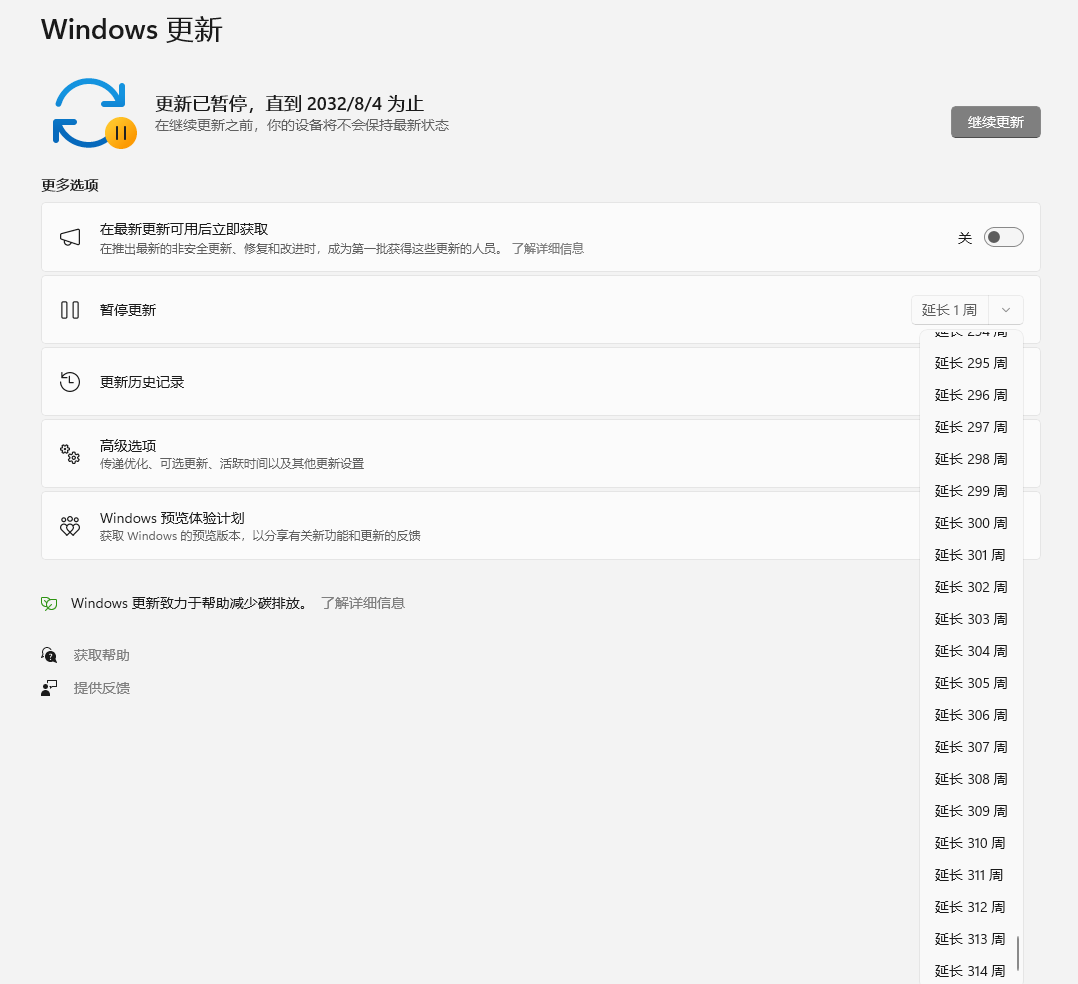Click the dropdown list scrollbar thumb
The image size is (1078, 984).
[1018, 953]
